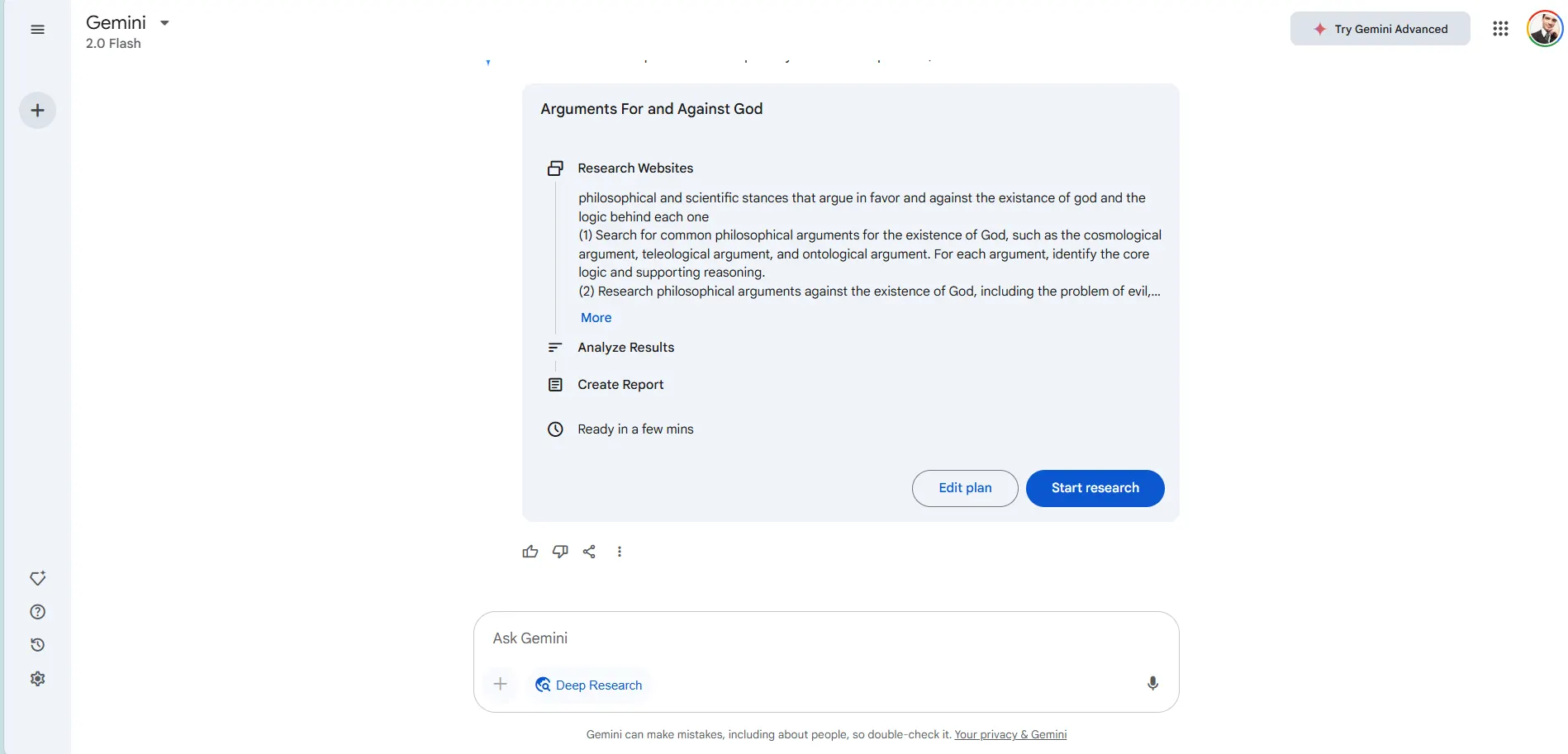Open the Settings gear icon
This screenshot has width=1568, height=754.
click(37, 679)
